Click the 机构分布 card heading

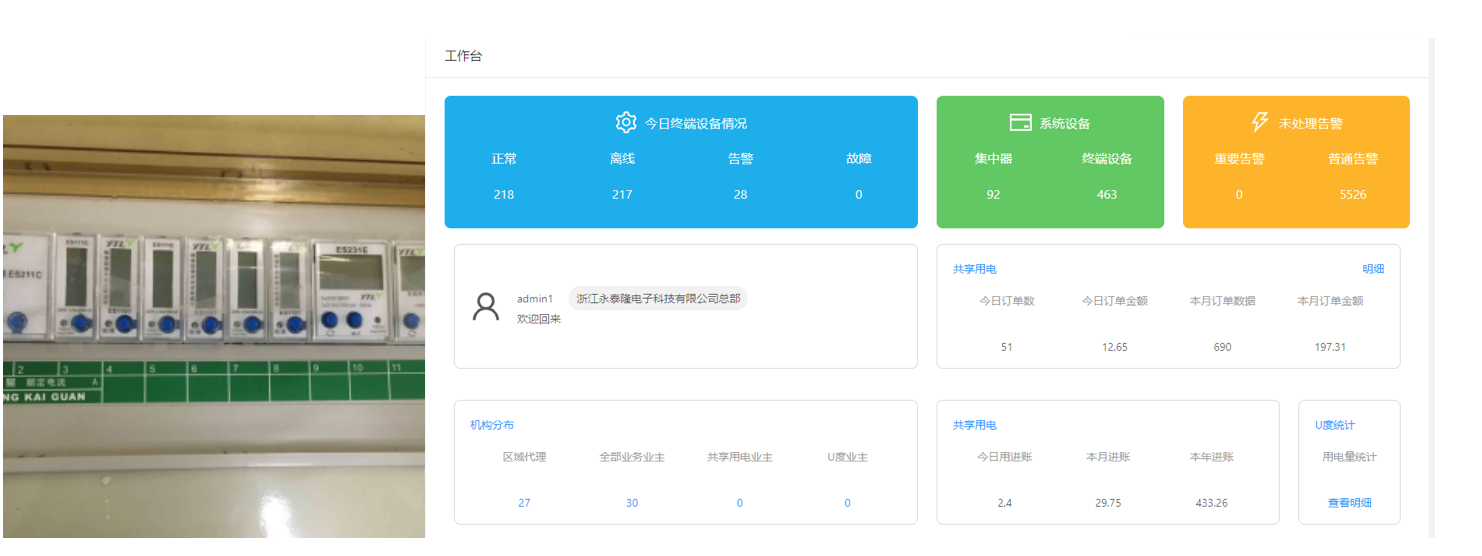click(x=492, y=425)
